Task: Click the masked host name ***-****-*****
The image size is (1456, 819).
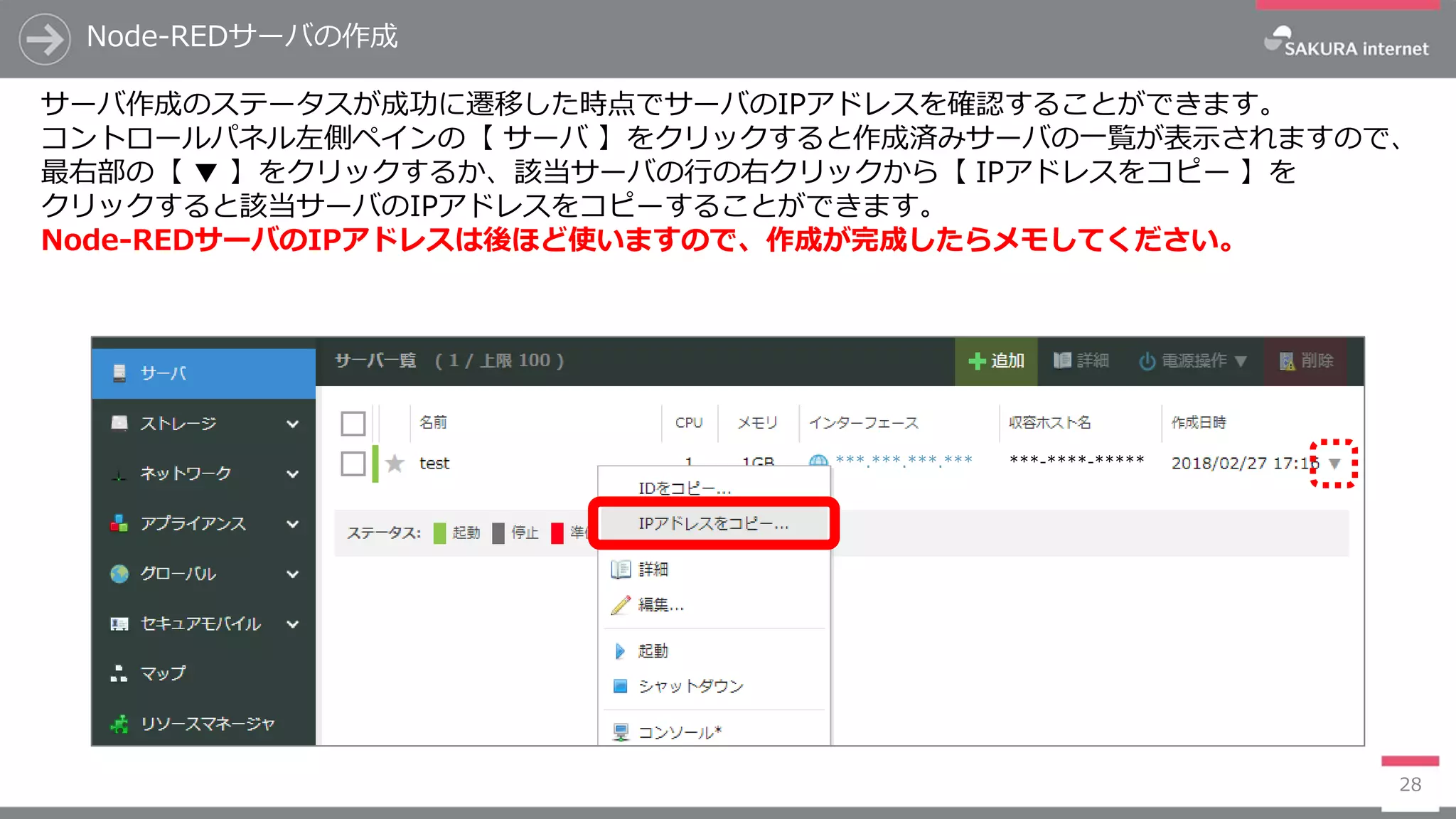Action: pos(1077,460)
